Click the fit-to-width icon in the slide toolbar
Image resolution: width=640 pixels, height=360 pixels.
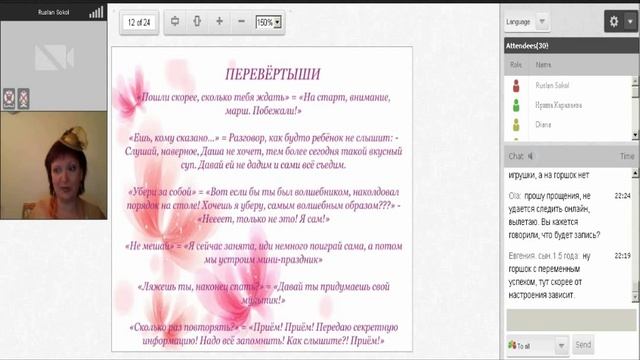(x=175, y=21)
